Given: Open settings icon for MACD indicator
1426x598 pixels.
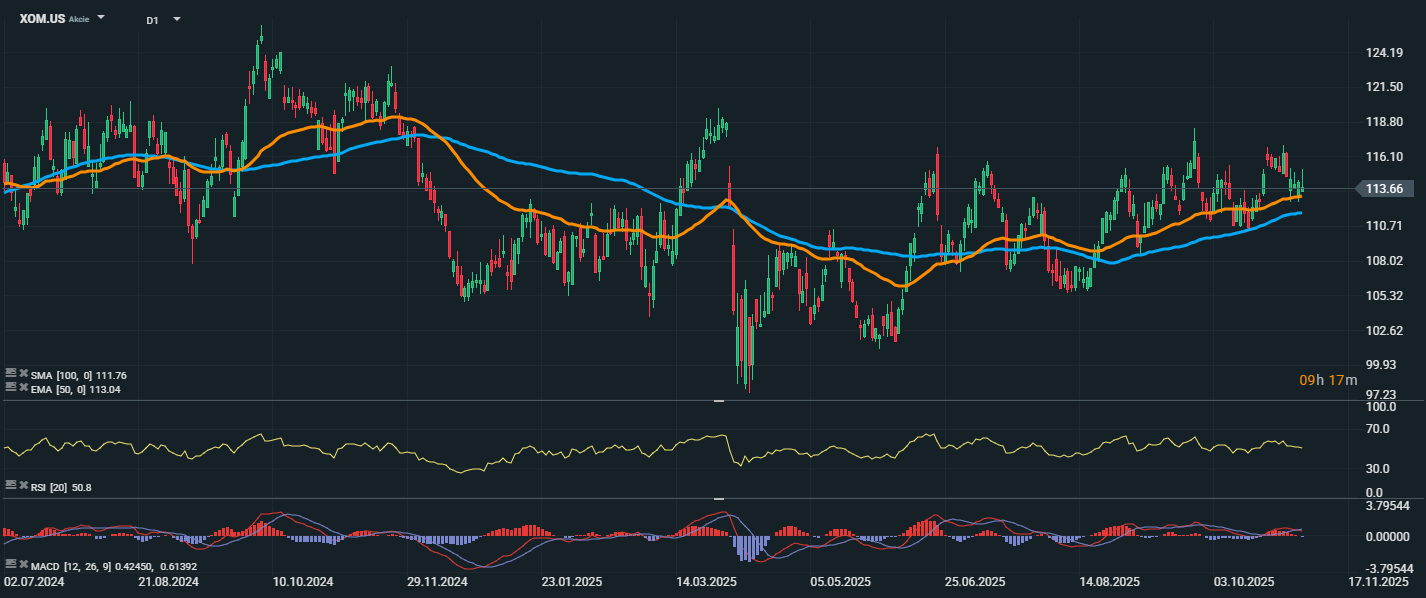Looking at the screenshot, I should click(x=10, y=565).
